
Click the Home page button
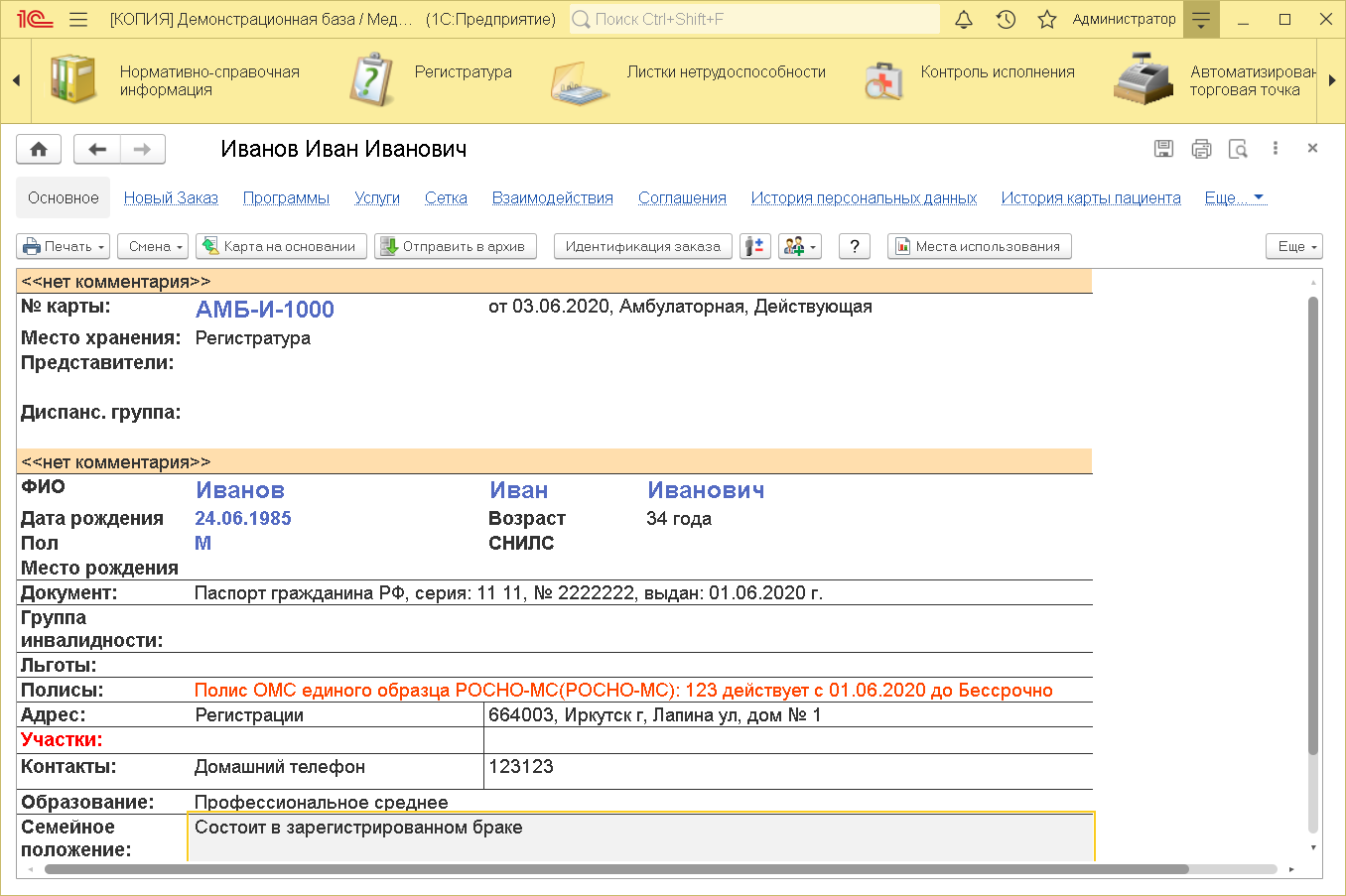click(39, 149)
